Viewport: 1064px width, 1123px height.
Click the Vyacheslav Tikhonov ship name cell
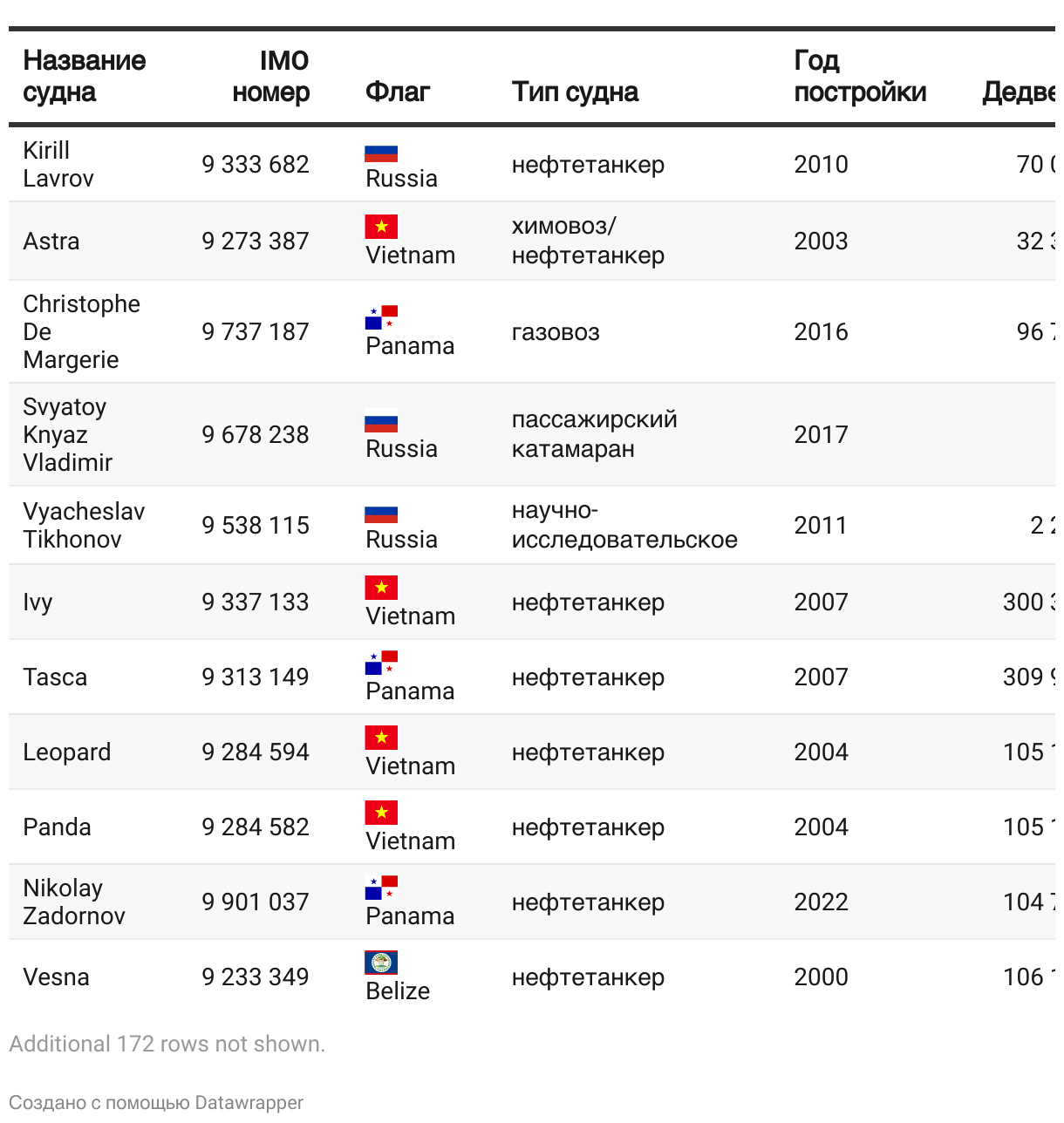point(84,525)
